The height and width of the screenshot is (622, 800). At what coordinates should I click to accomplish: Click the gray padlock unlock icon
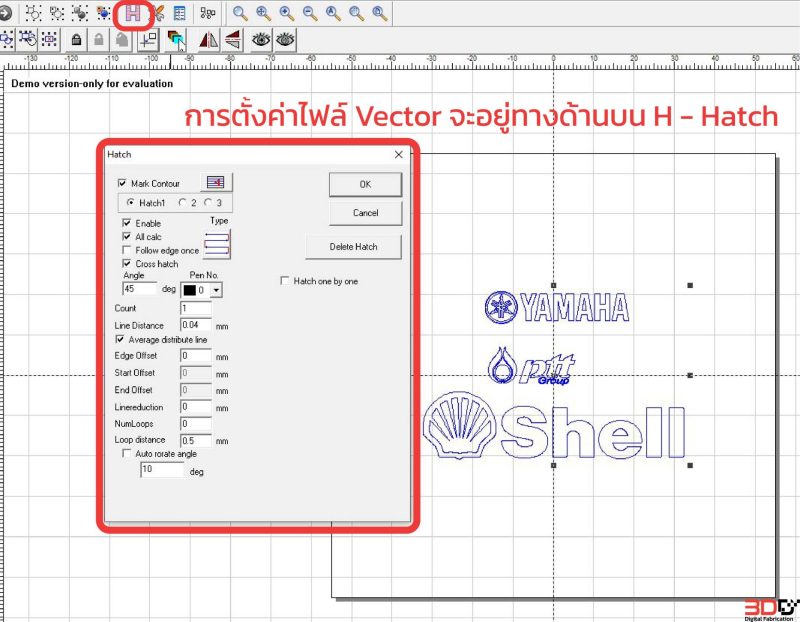tap(99, 39)
